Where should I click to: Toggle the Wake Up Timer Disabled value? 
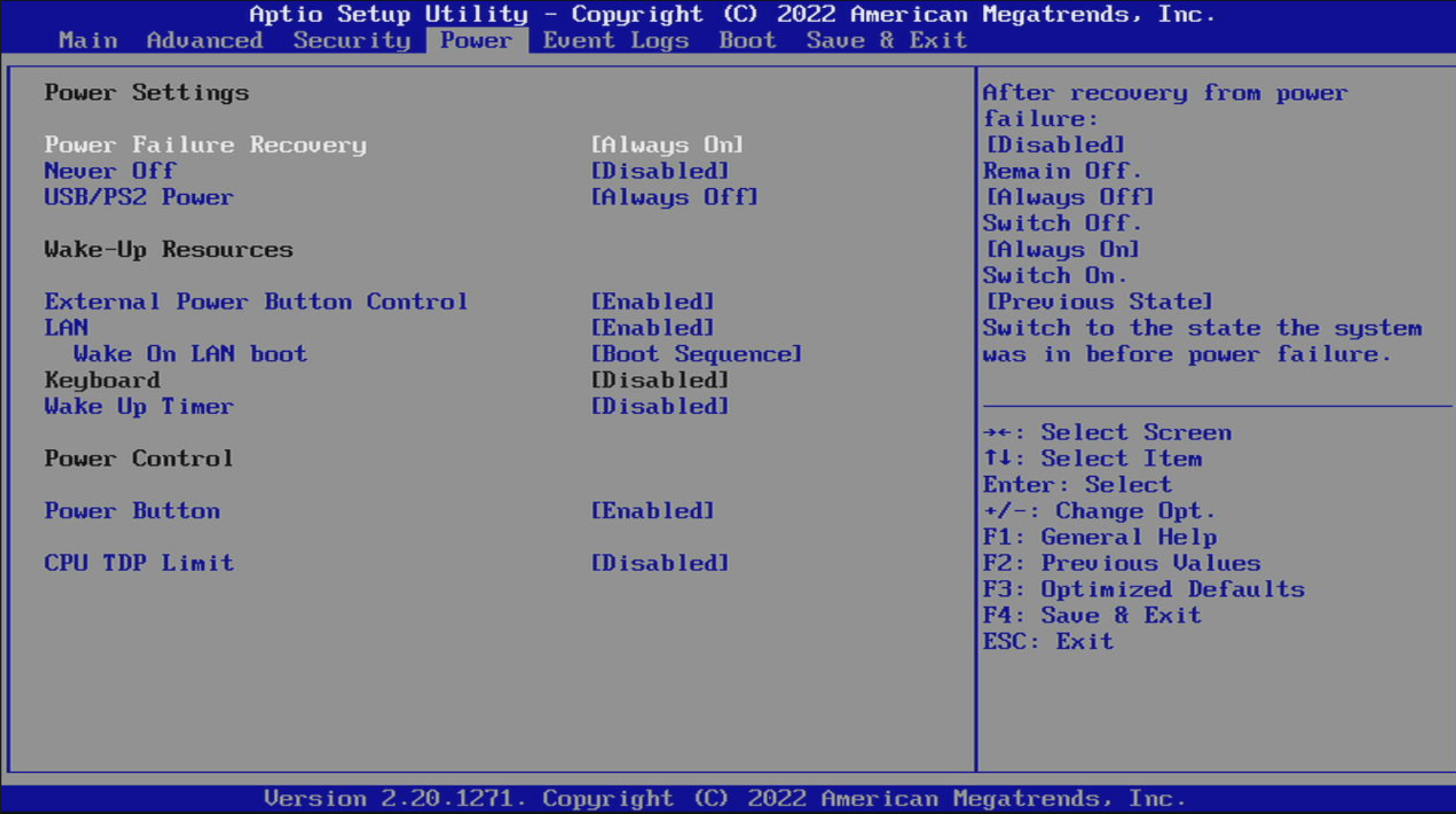pyautogui.click(x=660, y=406)
